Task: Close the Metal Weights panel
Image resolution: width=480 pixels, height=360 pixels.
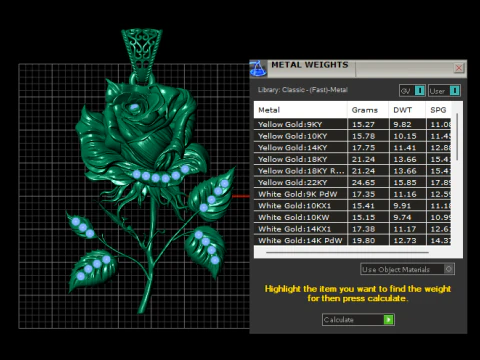Action: (459, 68)
